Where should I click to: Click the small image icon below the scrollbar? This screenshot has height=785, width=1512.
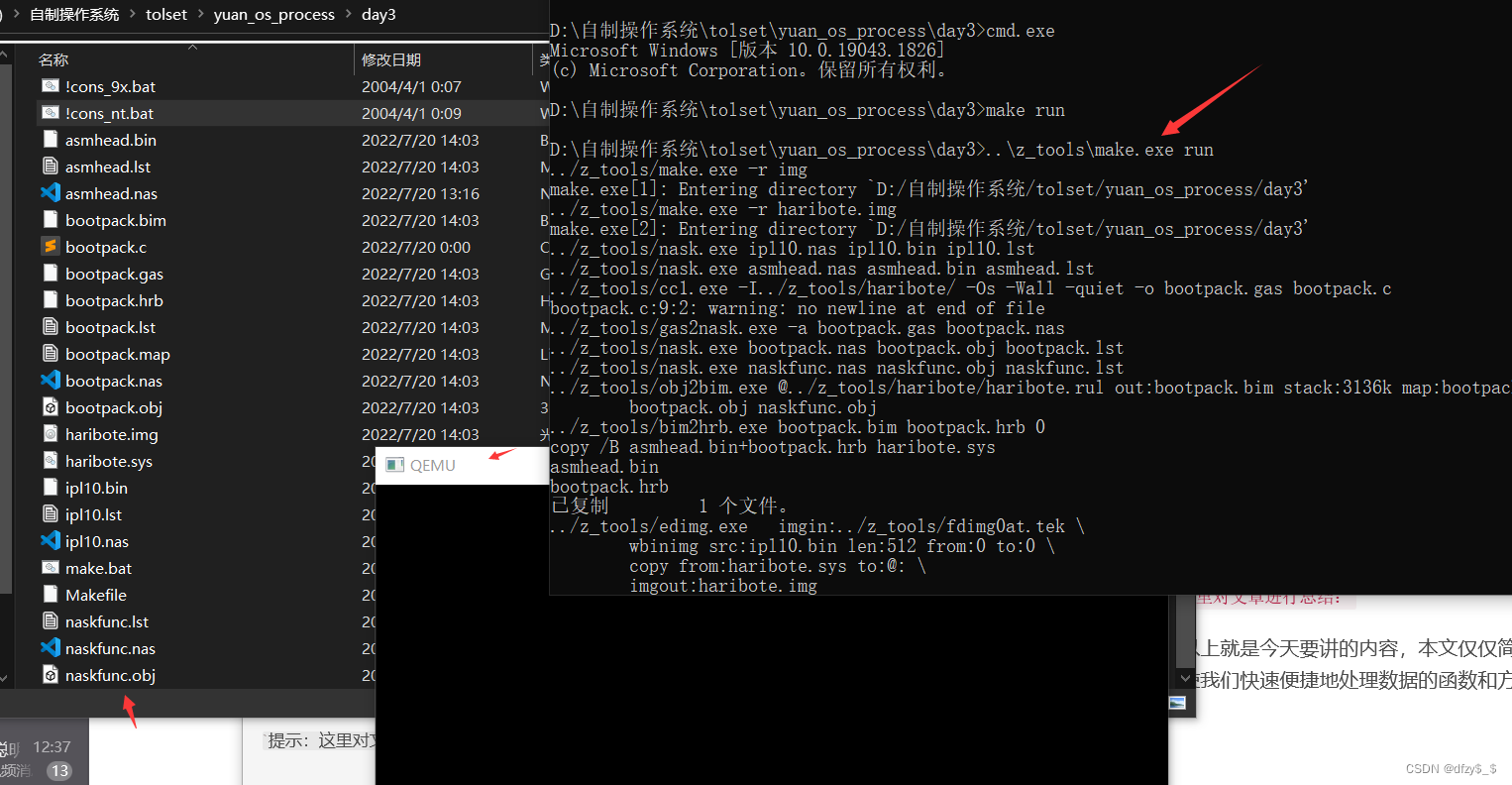1177,703
